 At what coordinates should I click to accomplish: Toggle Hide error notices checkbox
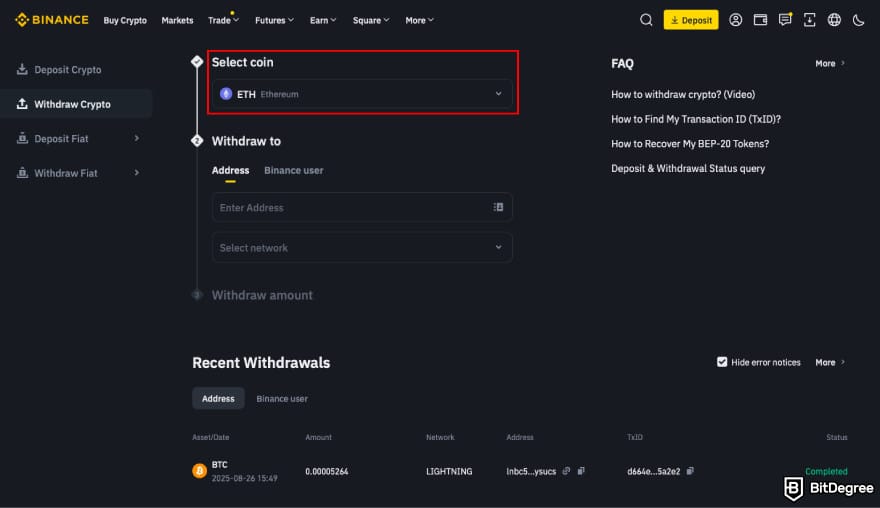click(722, 362)
